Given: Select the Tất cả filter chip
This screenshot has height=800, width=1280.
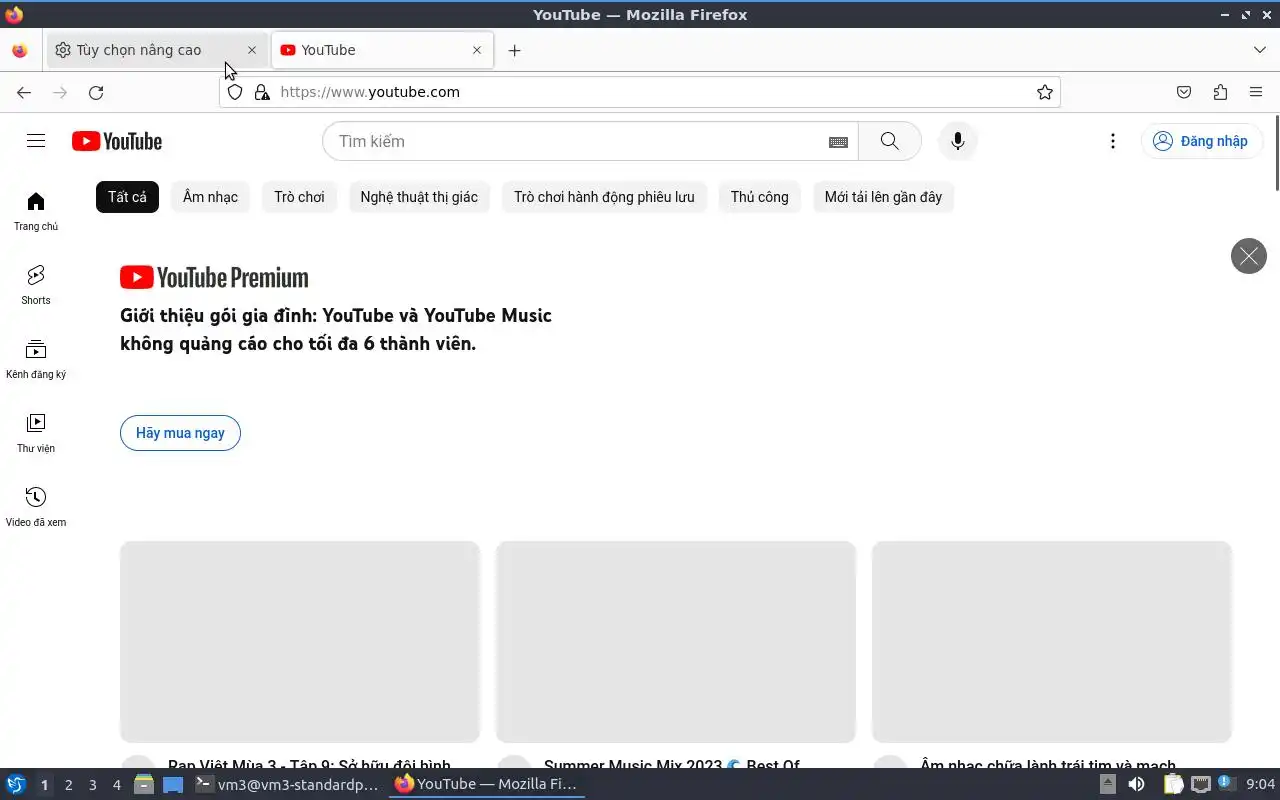Looking at the screenshot, I should [x=127, y=197].
